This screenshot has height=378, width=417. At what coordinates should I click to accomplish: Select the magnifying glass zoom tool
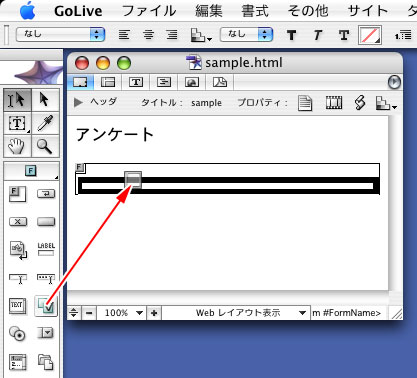pyautogui.click(x=45, y=146)
